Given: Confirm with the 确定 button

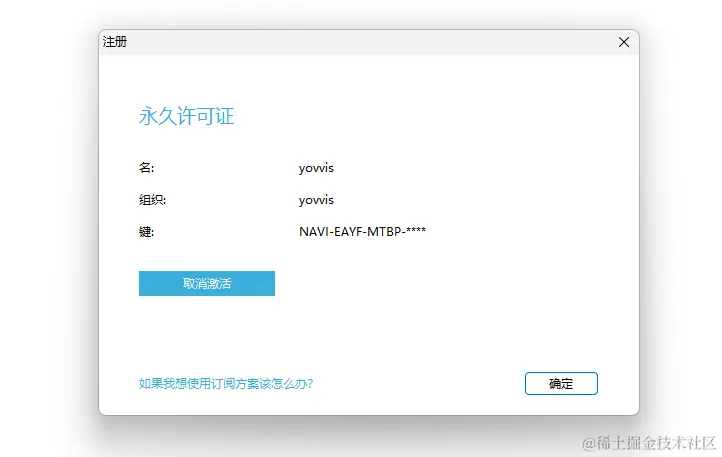Looking at the screenshot, I should 561,383.
